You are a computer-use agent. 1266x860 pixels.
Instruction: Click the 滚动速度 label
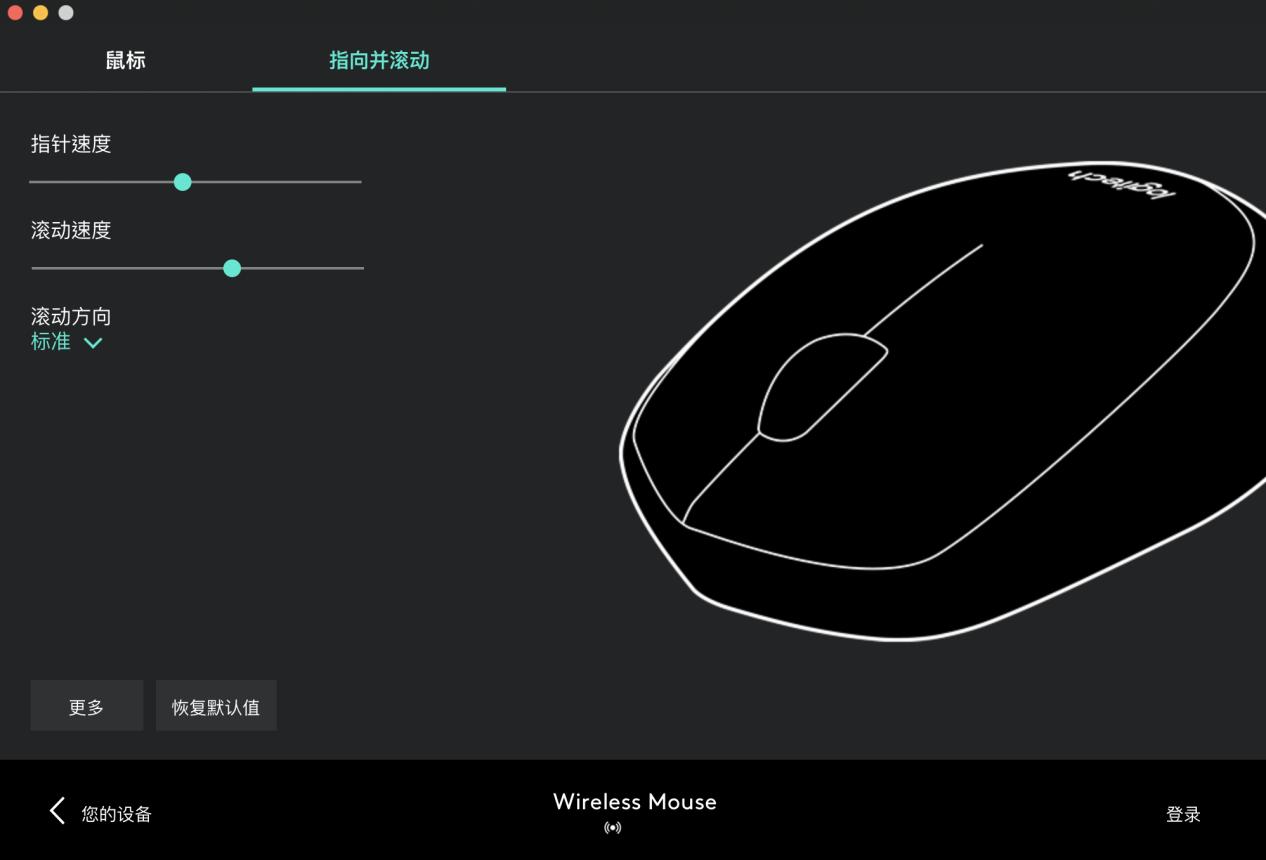71,230
